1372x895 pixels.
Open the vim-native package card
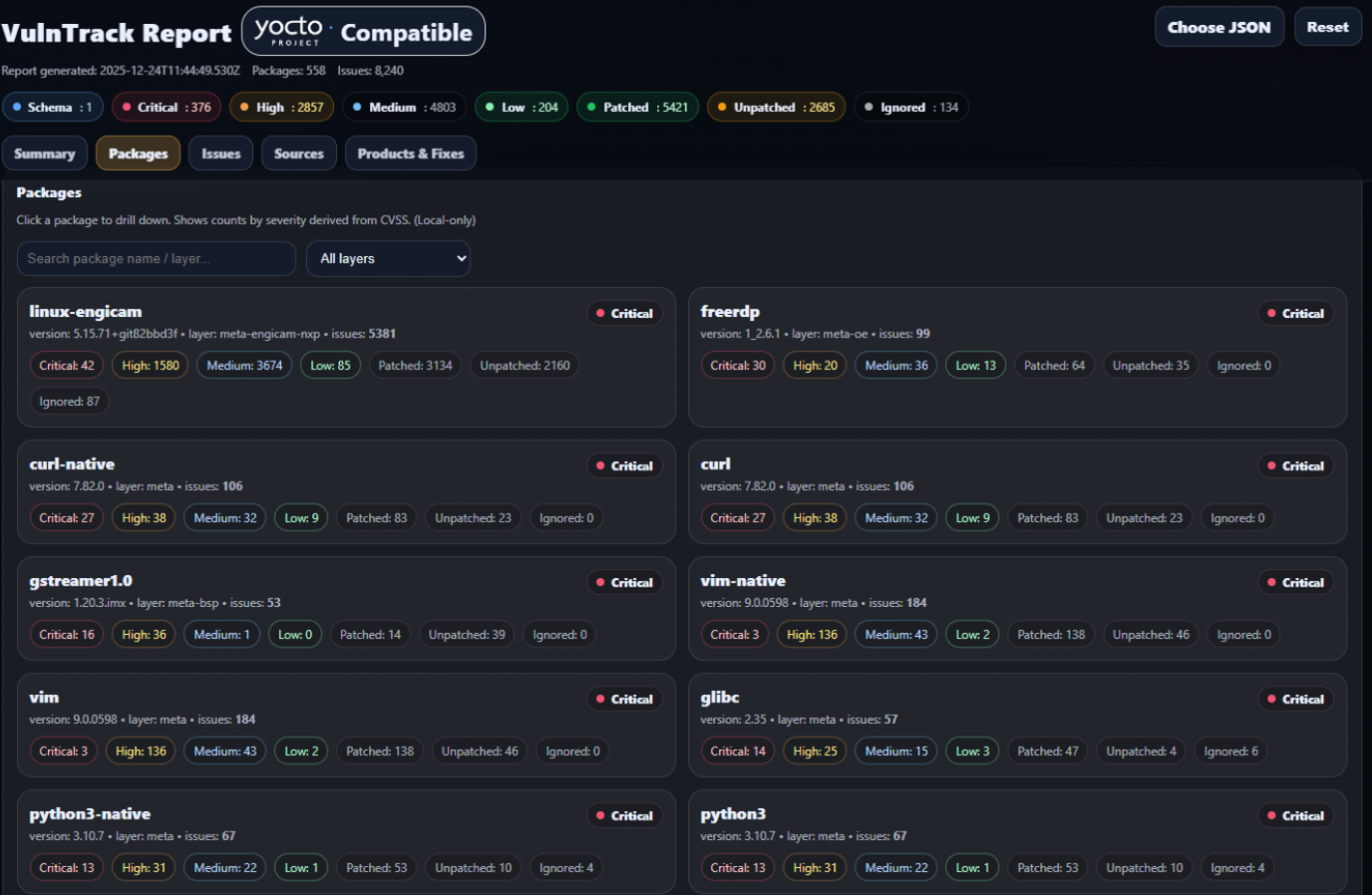(1017, 609)
